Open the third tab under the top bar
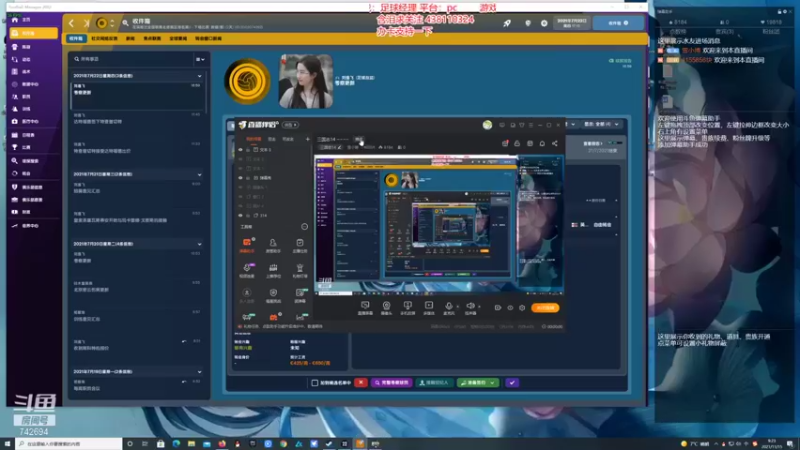The height and width of the screenshot is (450, 800). (x=131, y=38)
